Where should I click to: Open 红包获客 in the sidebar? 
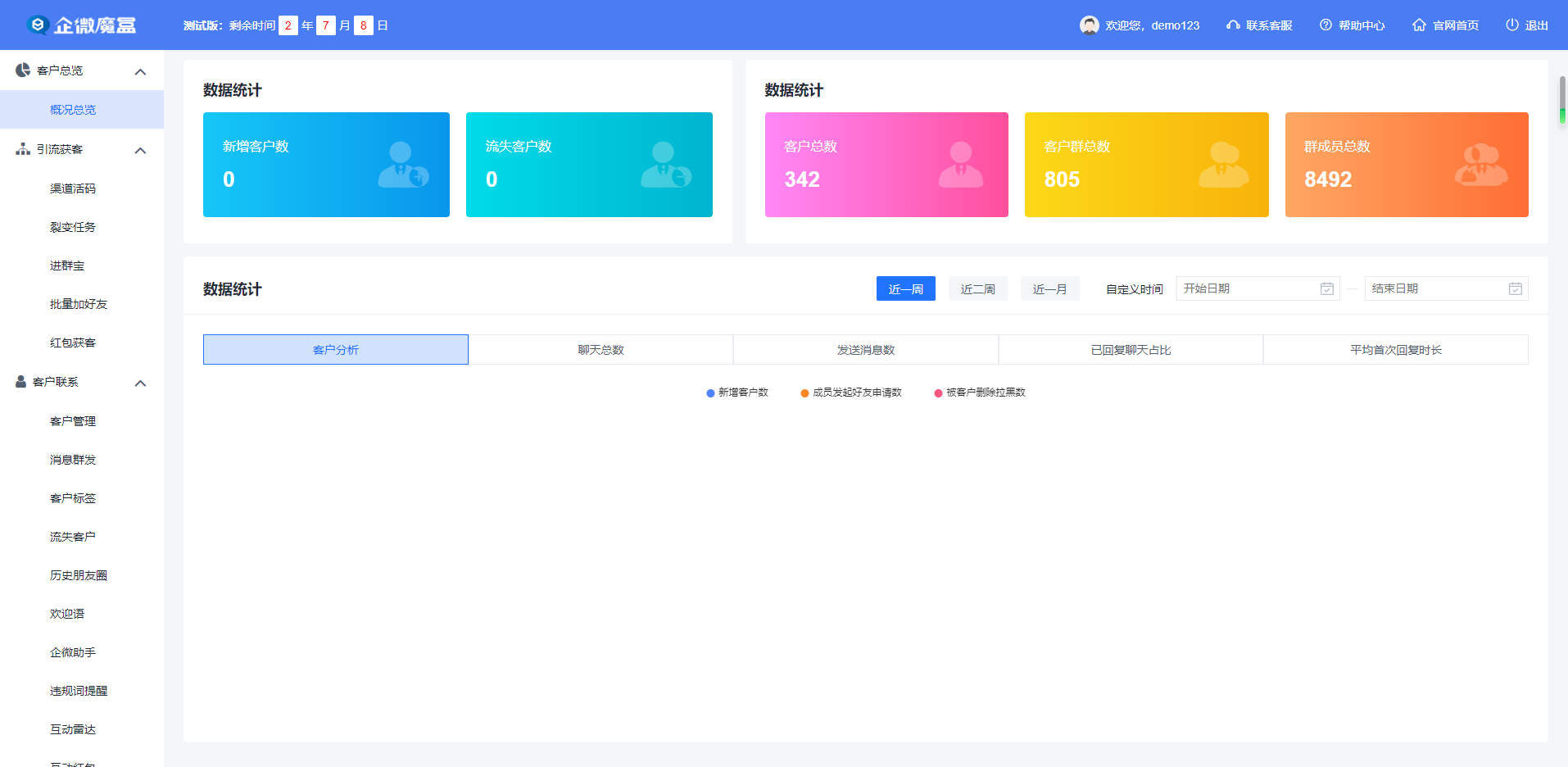click(x=82, y=343)
